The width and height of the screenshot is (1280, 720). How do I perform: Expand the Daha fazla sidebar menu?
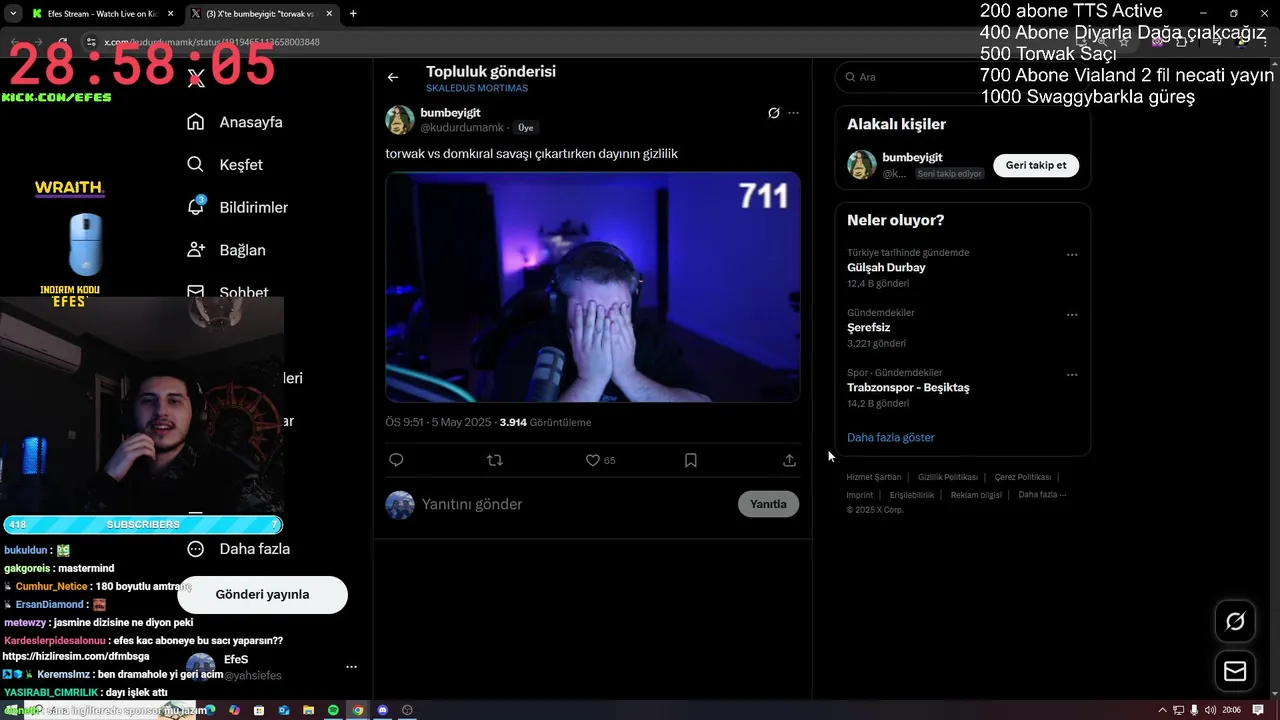pos(239,549)
